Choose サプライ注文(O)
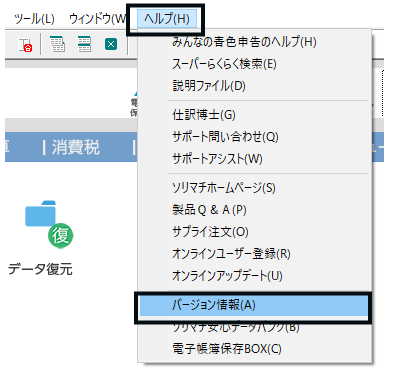This screenshot has height=377, width=396. 255,232
